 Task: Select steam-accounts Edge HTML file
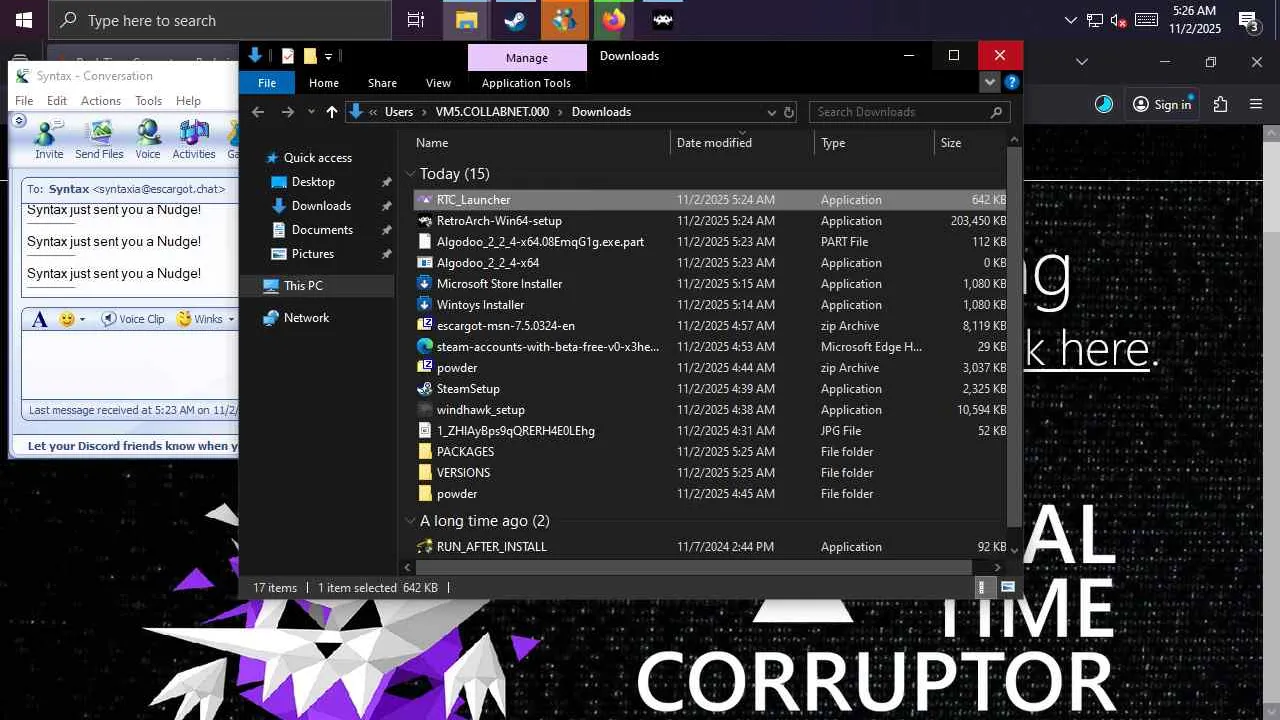(711, 347)
